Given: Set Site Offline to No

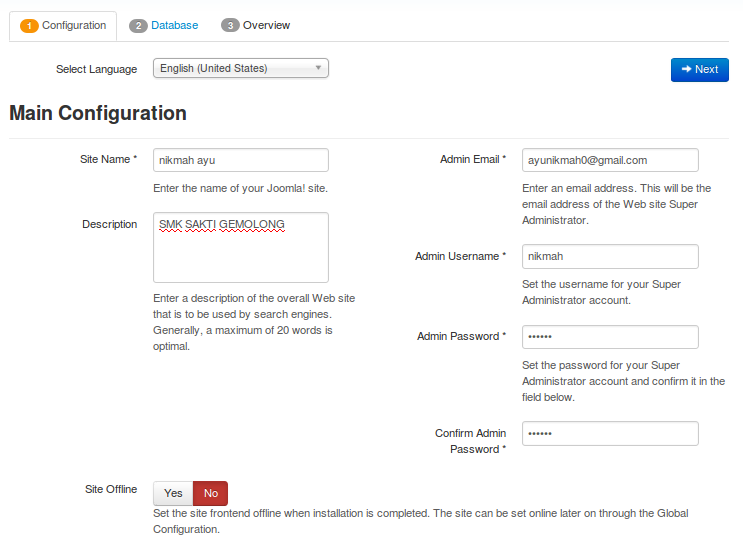Looking at the screenshot, I should pos(211,493).
